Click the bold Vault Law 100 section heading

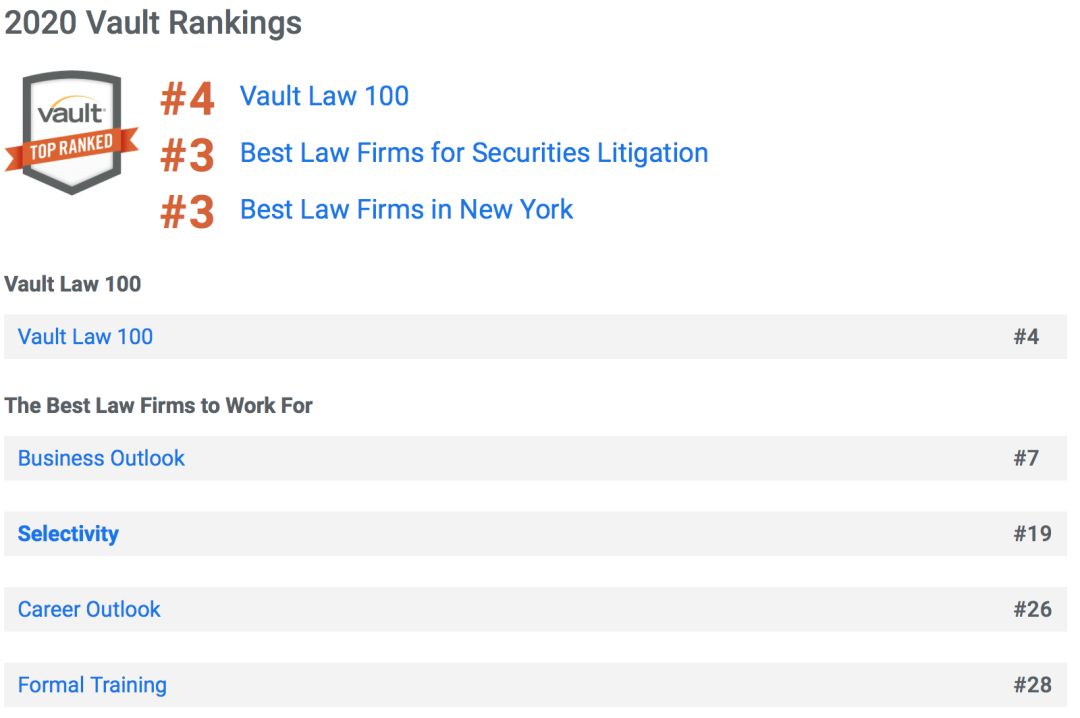click(72, 284)
